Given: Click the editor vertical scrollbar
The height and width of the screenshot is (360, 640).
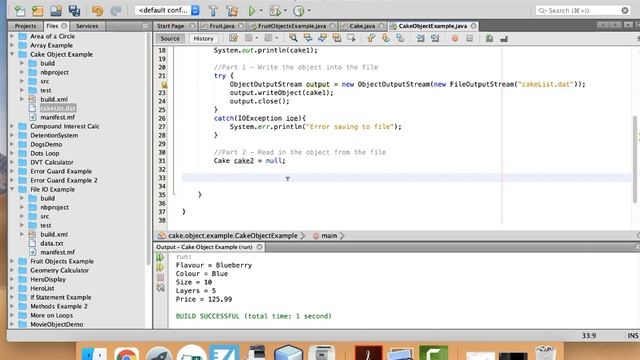Looking at the screenshot, I should (636, 159).
